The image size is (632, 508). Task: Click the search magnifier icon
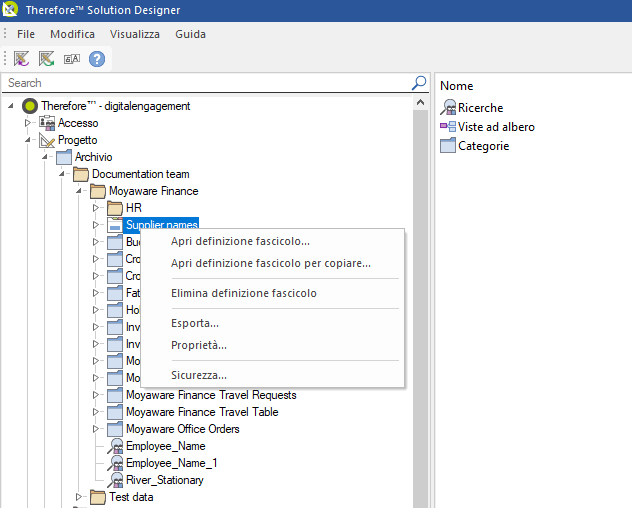[419, 83]
